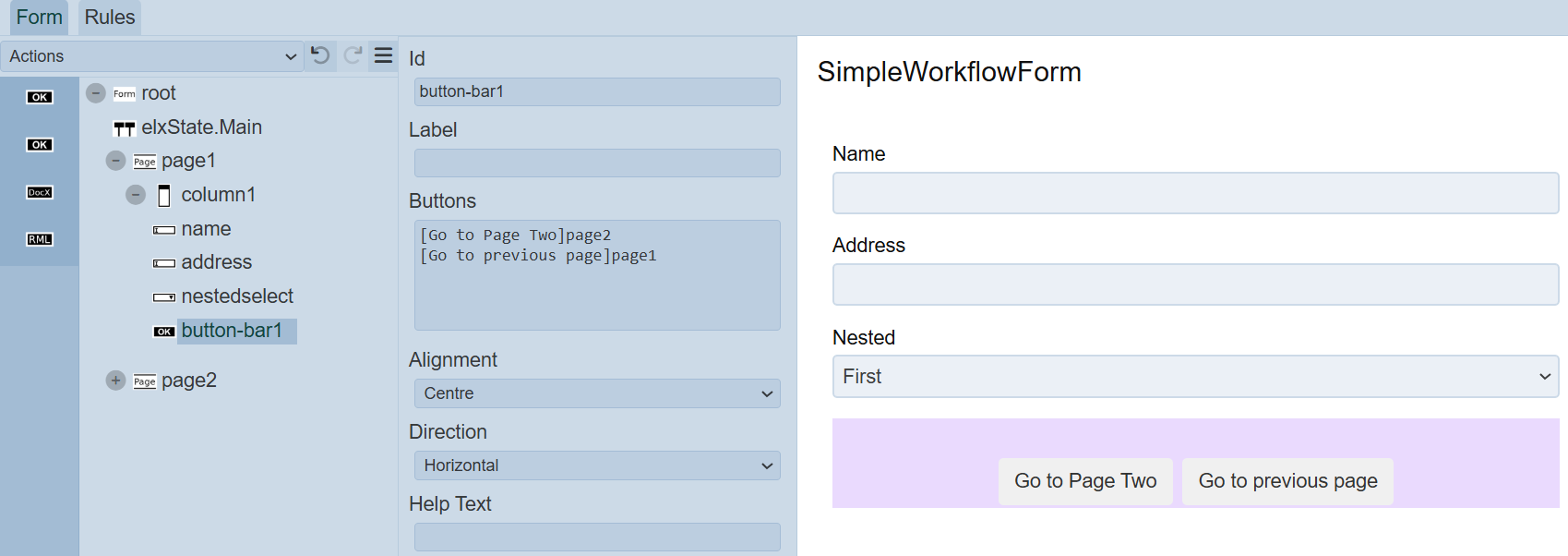Viewport: 1568px width, 556px height.
Task: Select the RML icon in sidebar palette
Action: coord(40,239)
